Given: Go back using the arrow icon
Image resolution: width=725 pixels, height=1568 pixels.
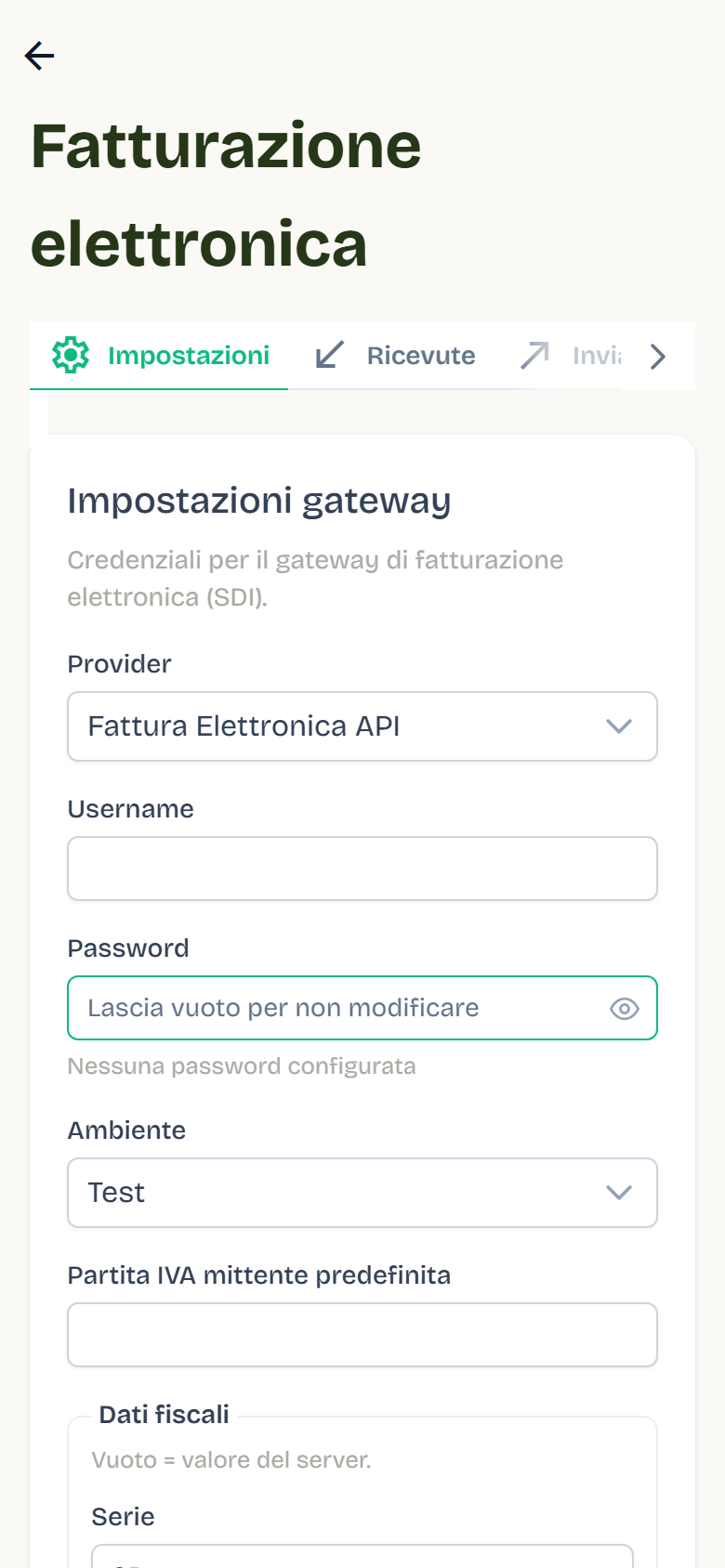Looking at the screenshot, I should point(40,56).
